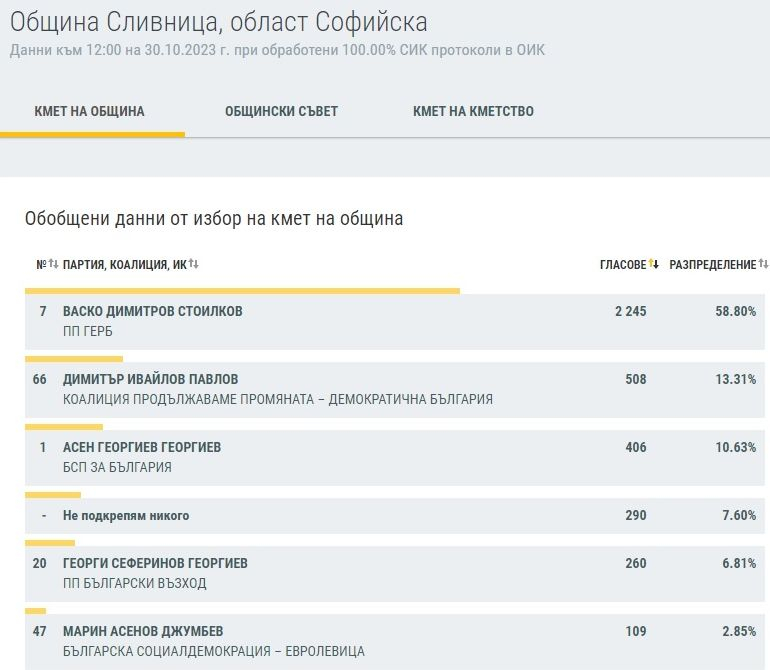770x670 pixels.
Task: Select candidate МАРИН АСЕНОВ ДЖУМБЕВ
Action: (143, 631)
